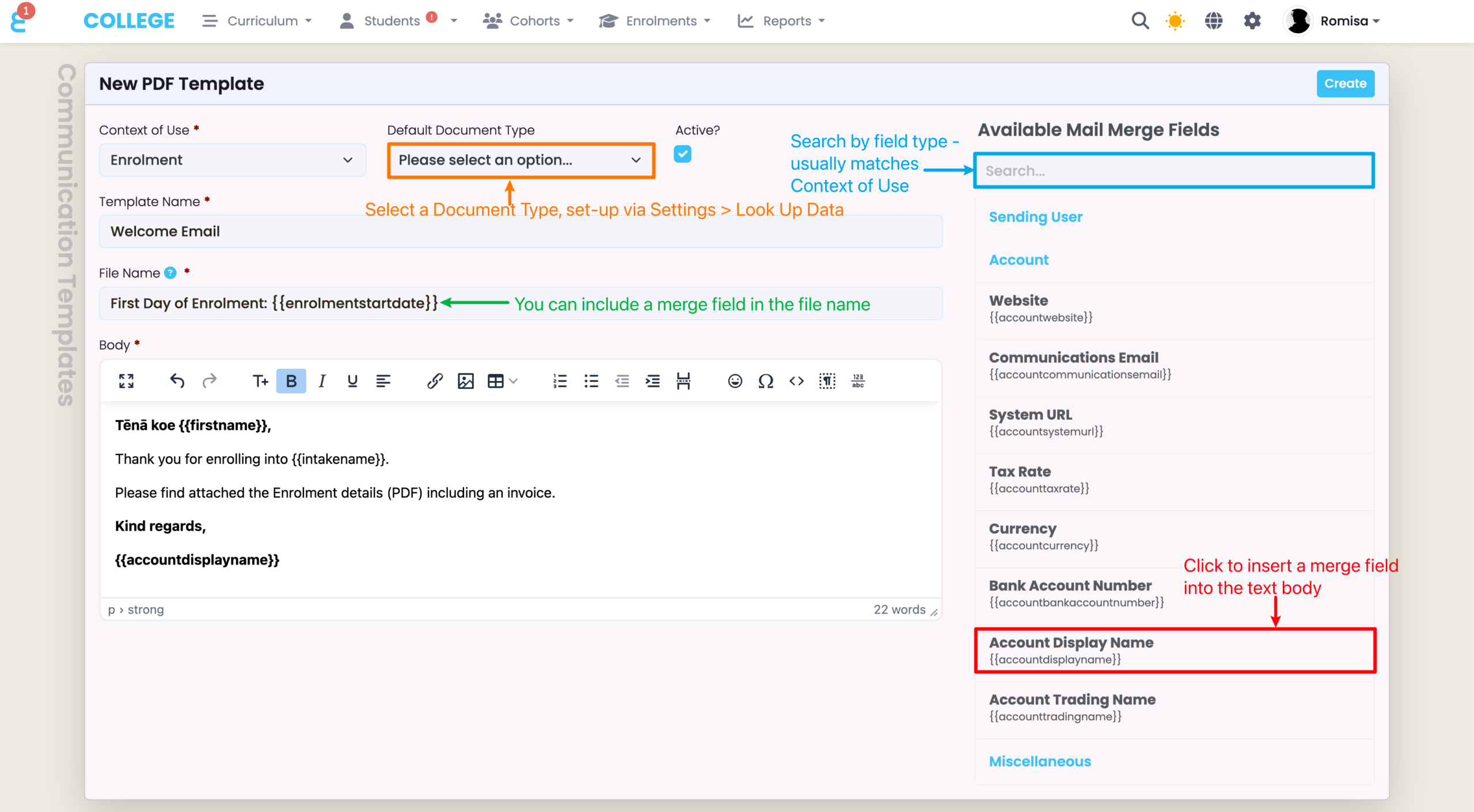
Task: Click the page break icon
Action: 683,381
